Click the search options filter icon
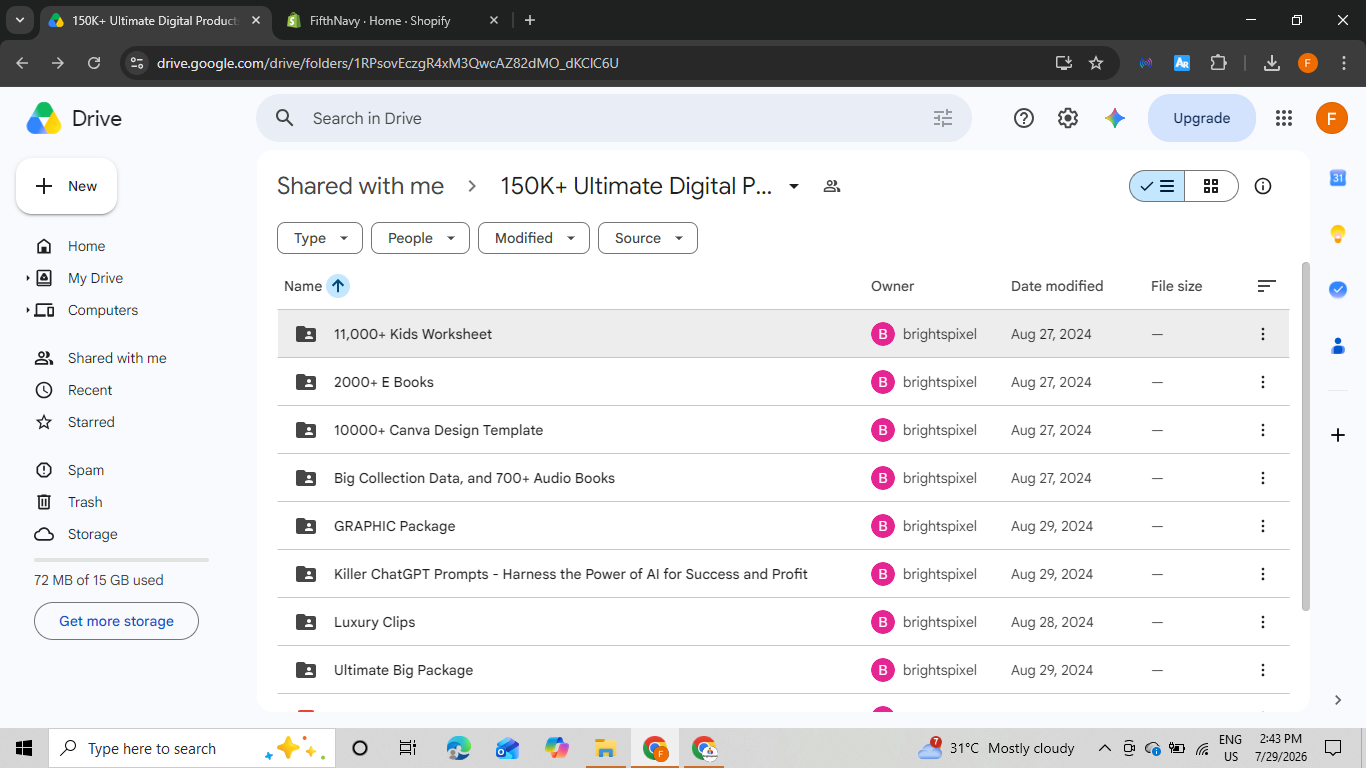Image resolution: width=1366 pixels, height=768 pixels. [x=943, y=118]
